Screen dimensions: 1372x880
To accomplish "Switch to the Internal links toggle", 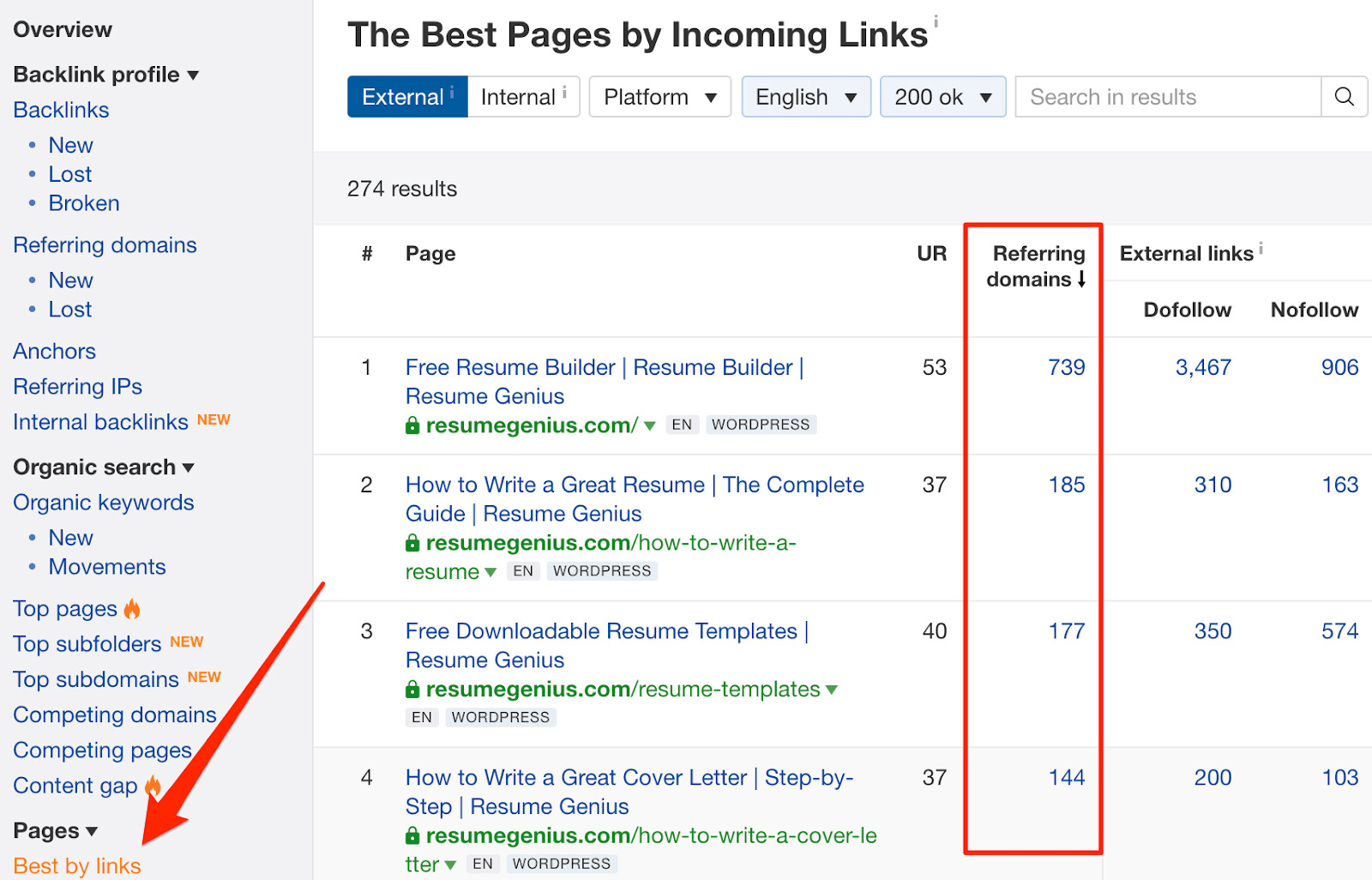I will coord(523,97).
